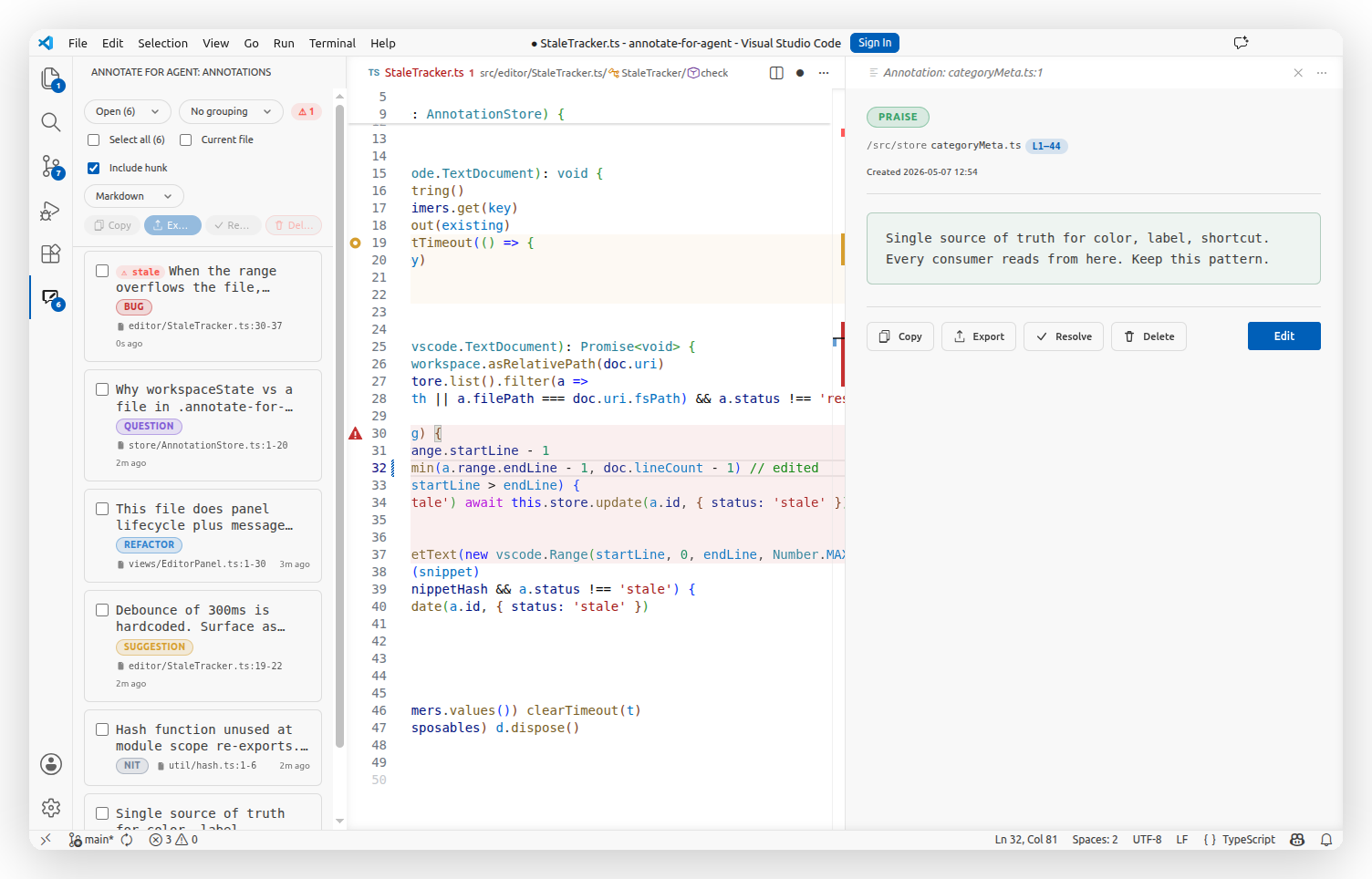Toggle the Select all (6) checkbox
Image resolution: width=1372 pixels, height=879 pixels.
[x=93, y=140]
